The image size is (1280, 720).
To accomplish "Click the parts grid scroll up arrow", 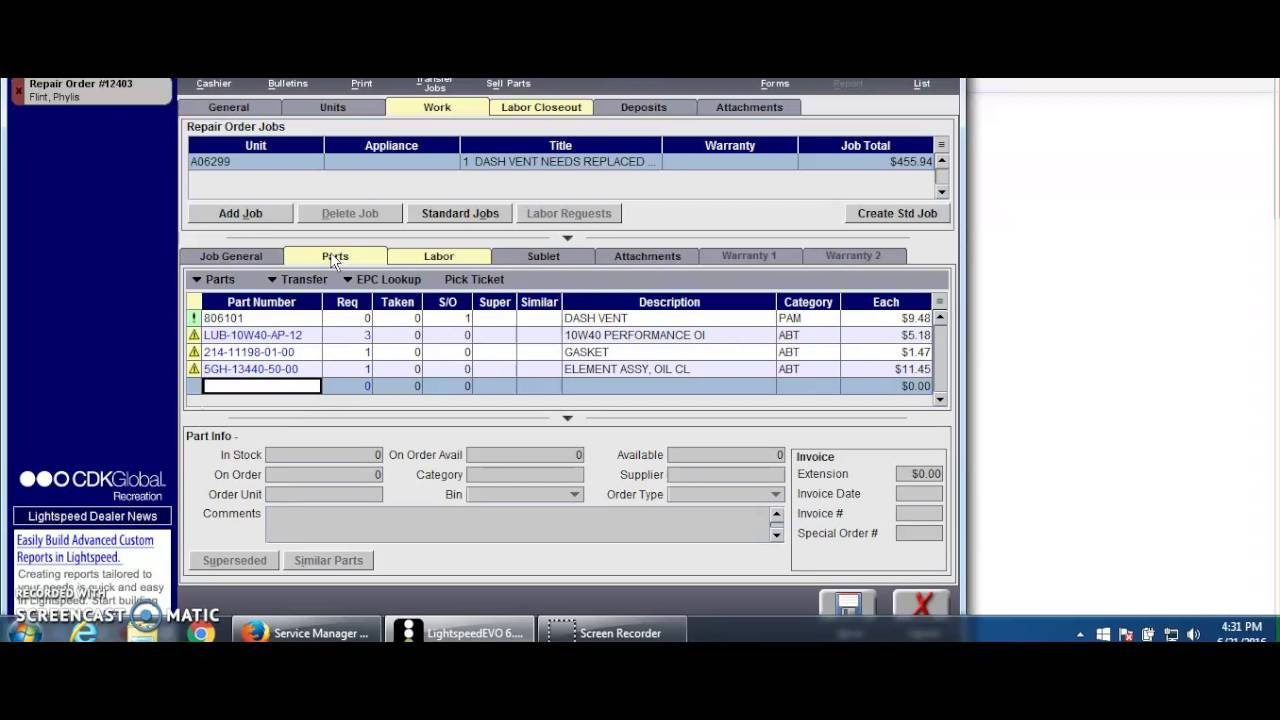I will tap(940, 317).
